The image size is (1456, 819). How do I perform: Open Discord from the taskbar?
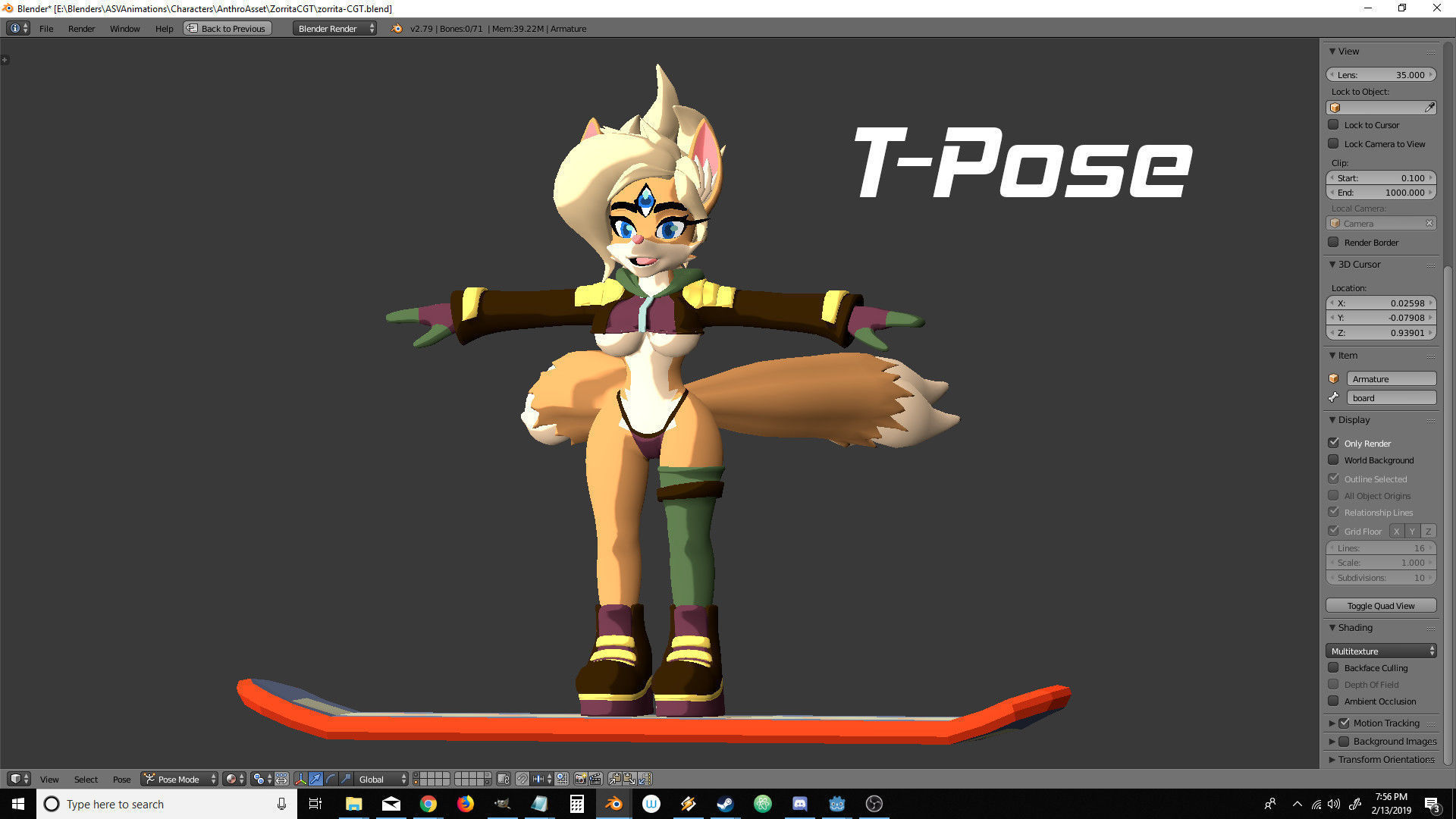[800, 804]
